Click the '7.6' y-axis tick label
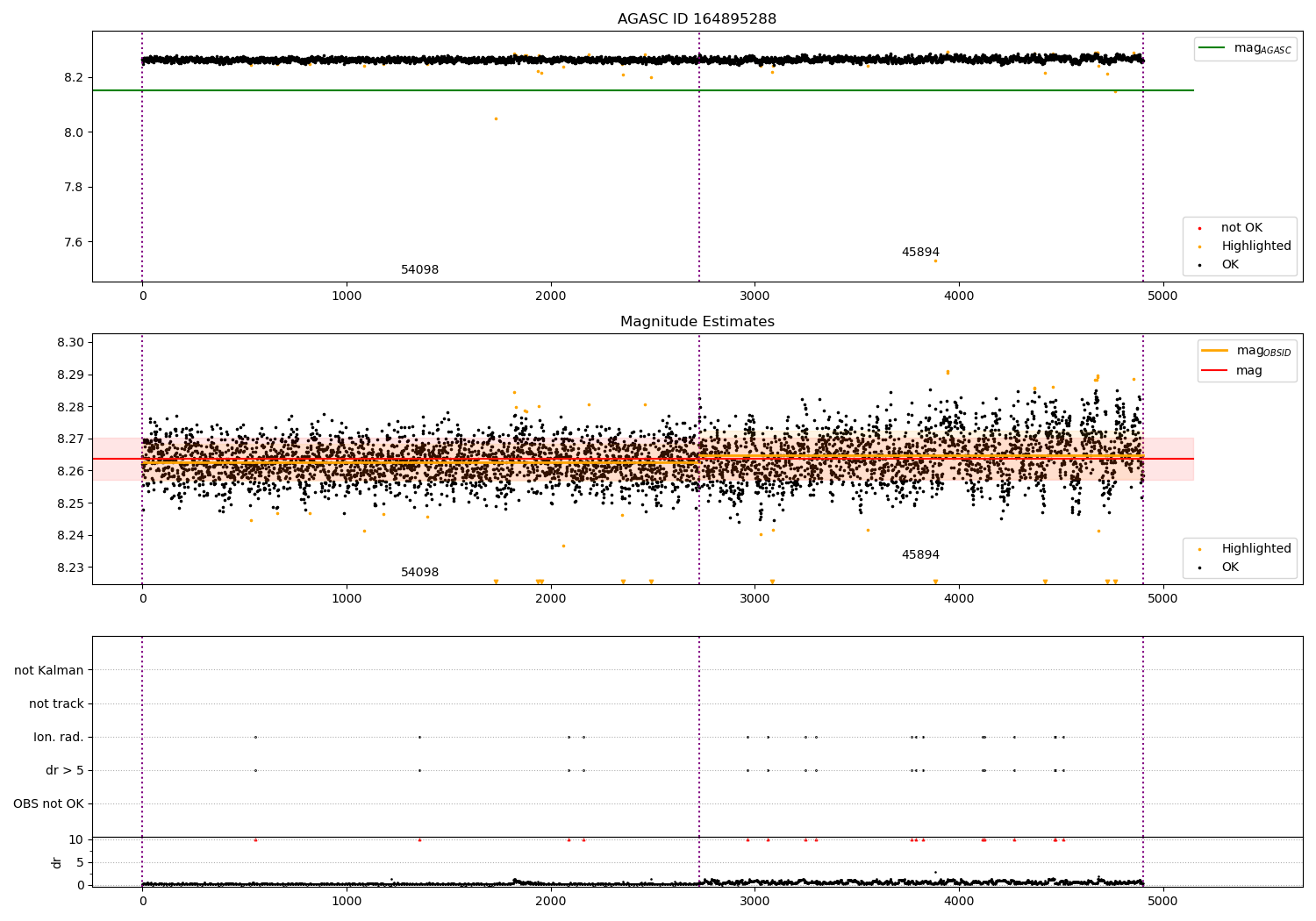This screenshot has height=921, width=1316. 74,242
